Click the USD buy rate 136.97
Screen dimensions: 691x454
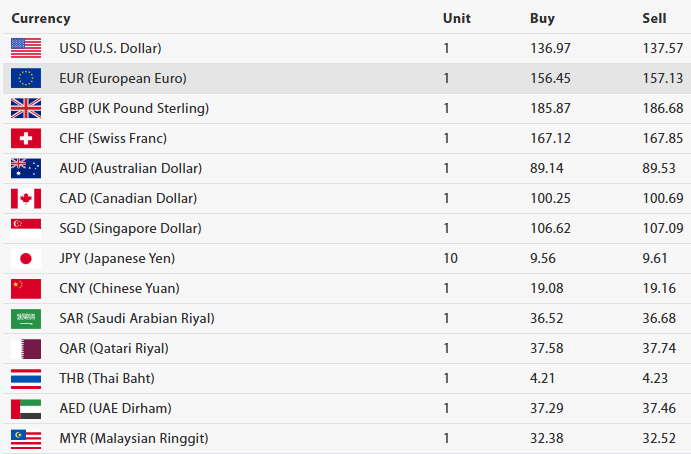549,48
